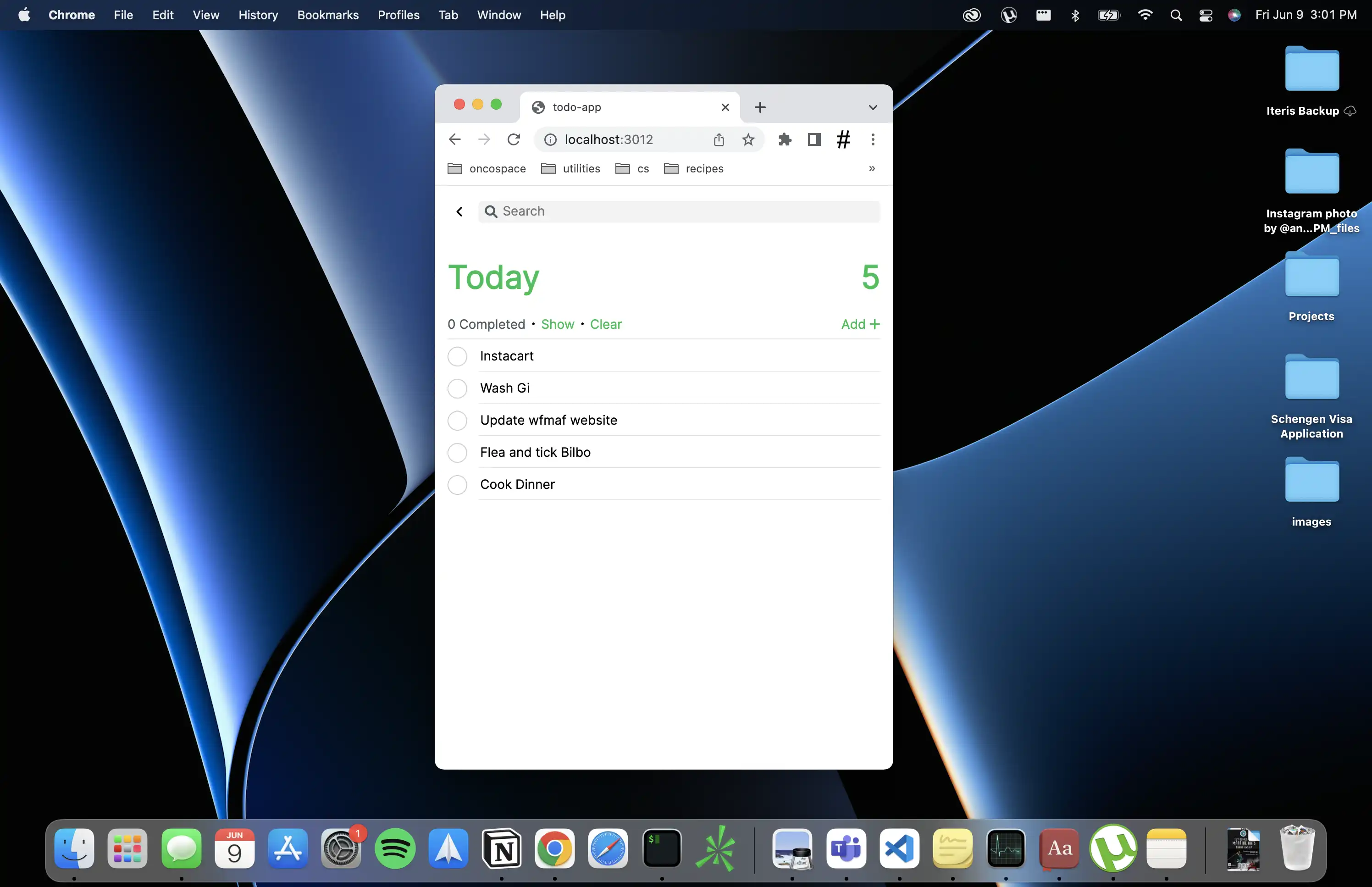Share this page from the address bar

719,139
